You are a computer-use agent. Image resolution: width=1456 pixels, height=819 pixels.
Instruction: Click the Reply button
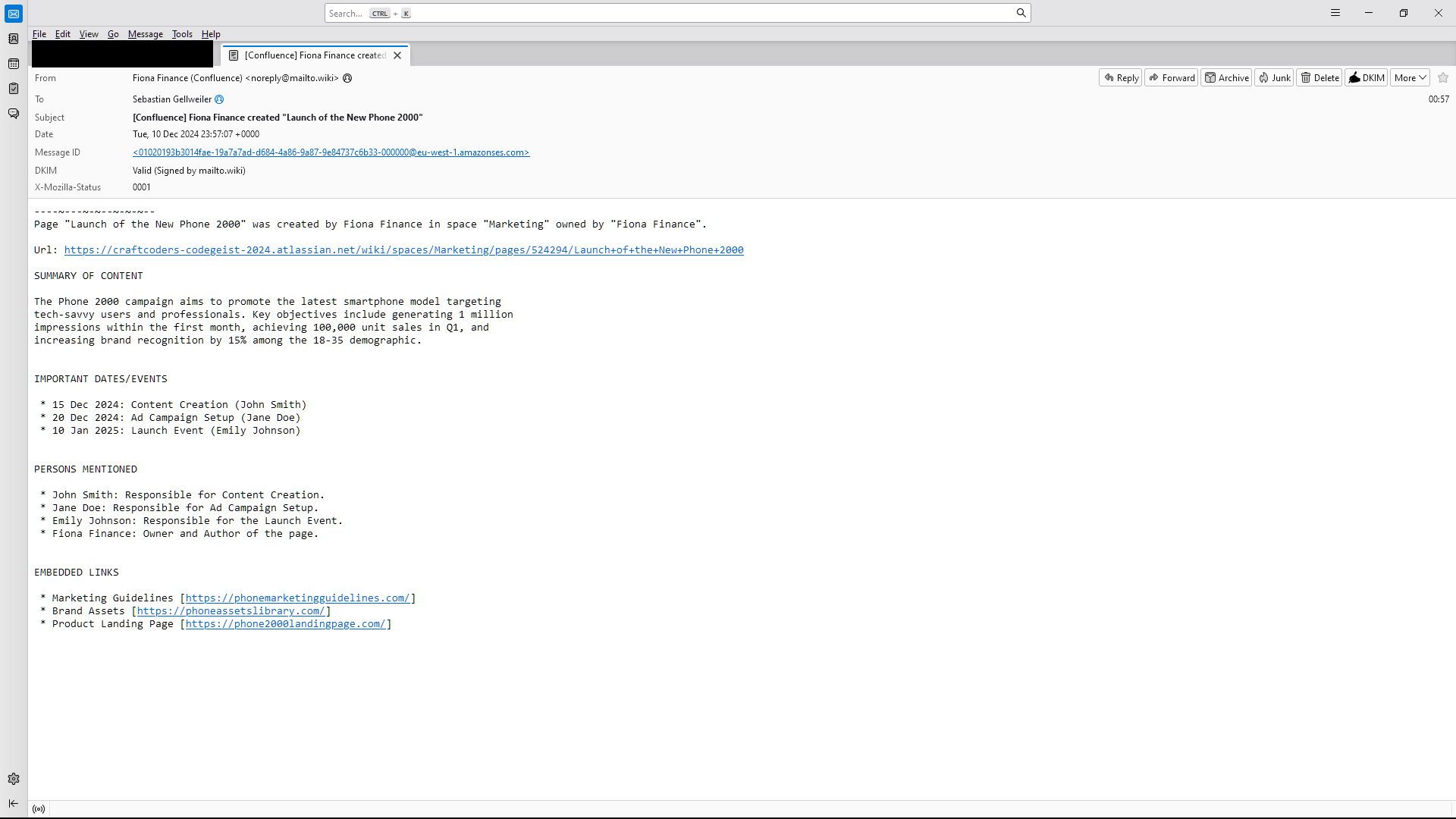point(1120,77)
